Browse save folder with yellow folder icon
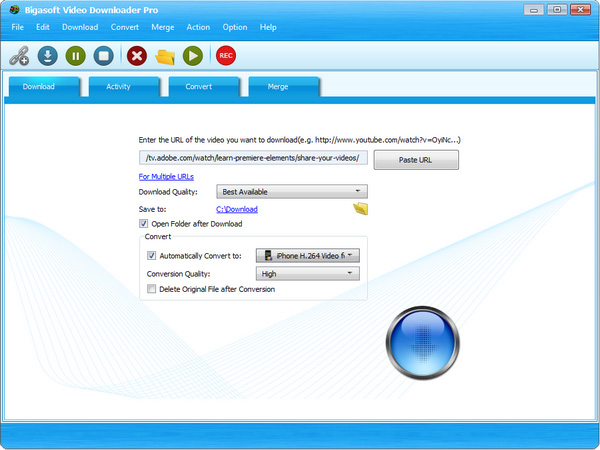Image resolution: width=600 pixels, height=450 pixels. 360,209
